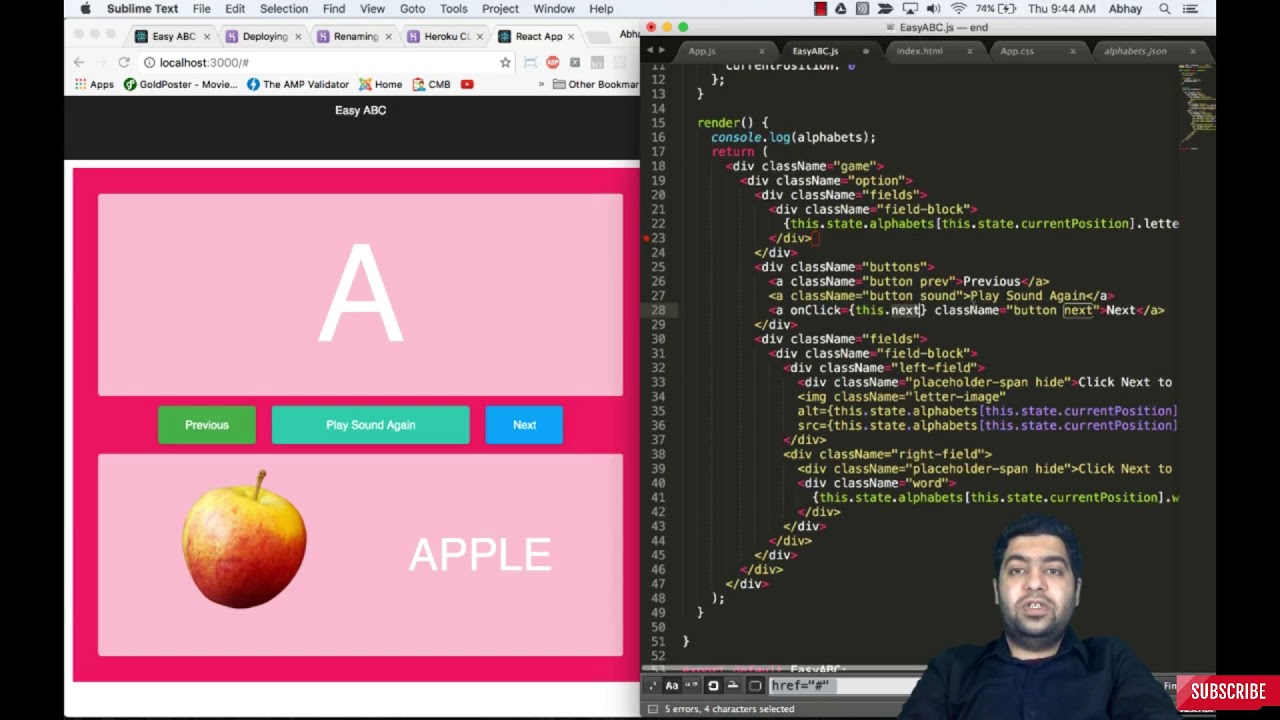
Task: Toggle highlight matches option in find bar
Action: pos(755,686)
